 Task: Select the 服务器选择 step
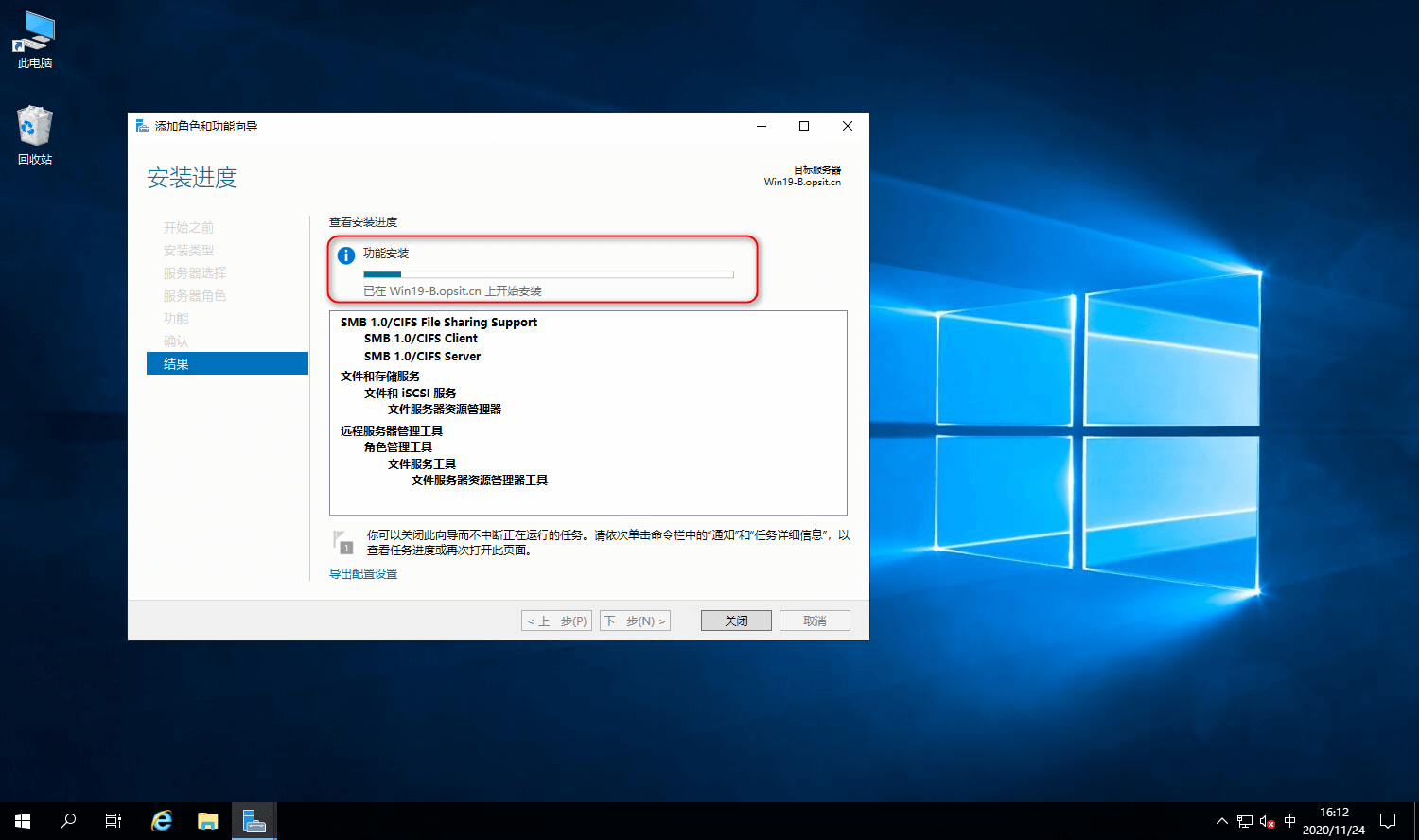click(x=195, y=273)
